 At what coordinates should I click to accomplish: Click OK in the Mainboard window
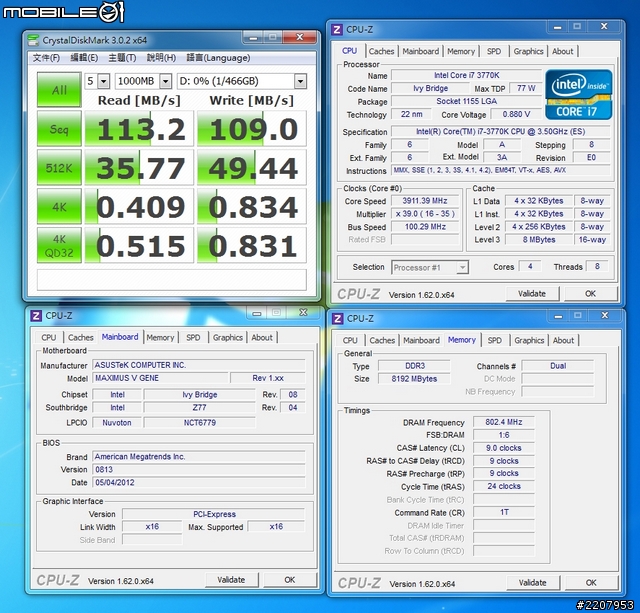(289, 580)
